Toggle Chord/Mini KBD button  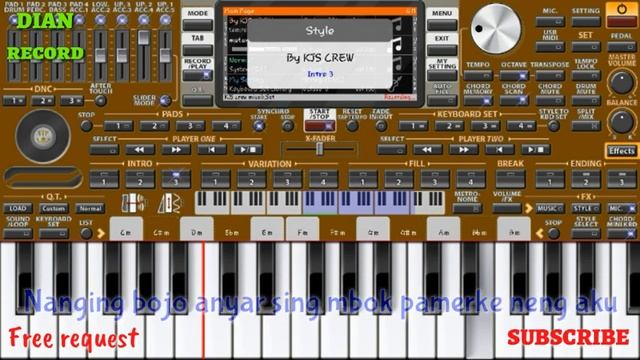[622, 234]
